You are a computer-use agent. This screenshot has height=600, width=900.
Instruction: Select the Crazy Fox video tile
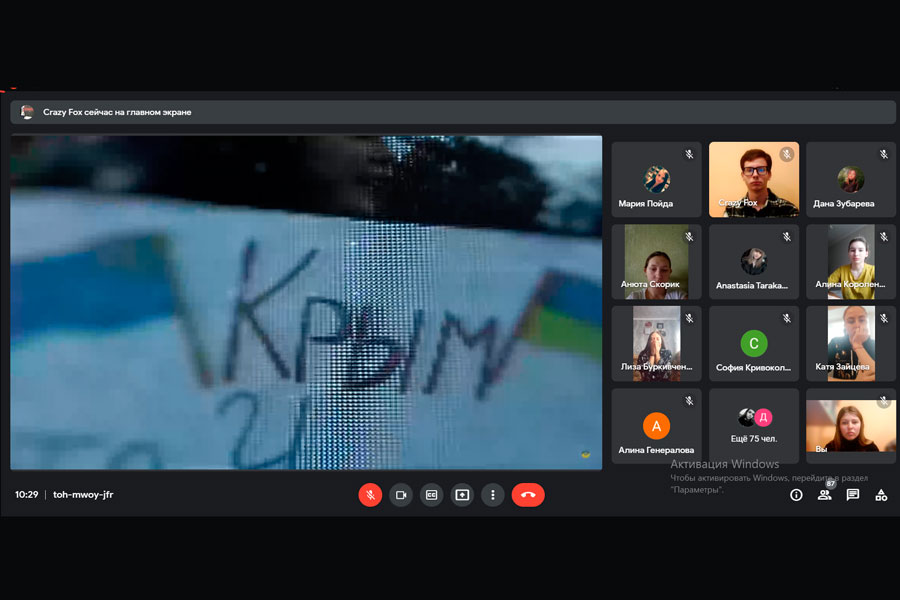coord(754,180)
